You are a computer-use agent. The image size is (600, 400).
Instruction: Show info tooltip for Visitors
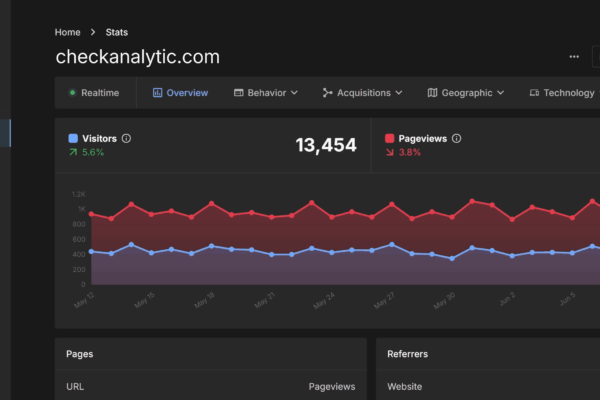point(126,138)
